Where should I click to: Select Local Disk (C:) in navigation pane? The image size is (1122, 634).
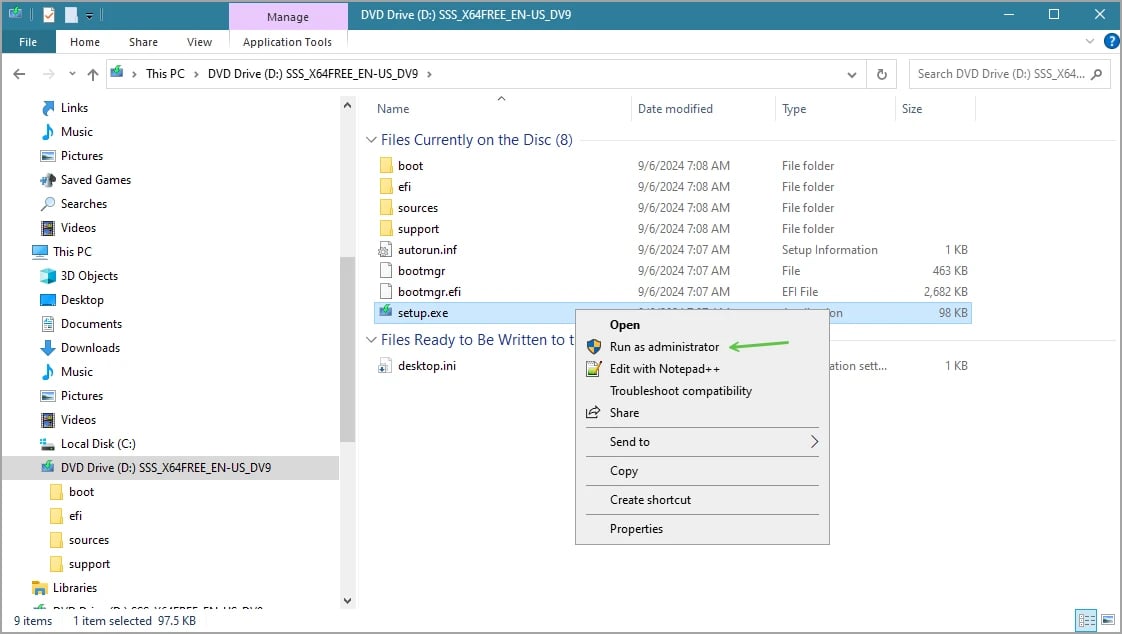click(98, 444)
